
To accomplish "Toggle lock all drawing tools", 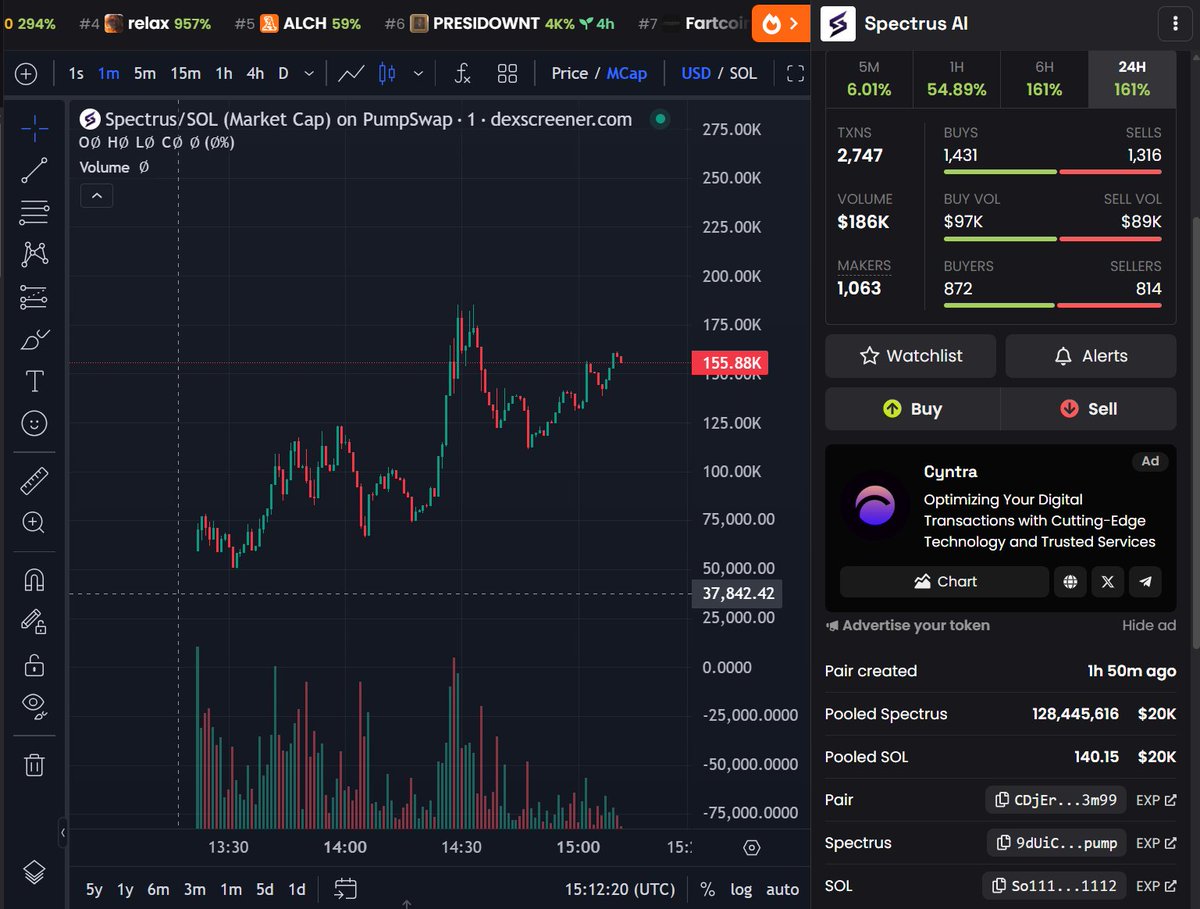I will tap(34, 664).
